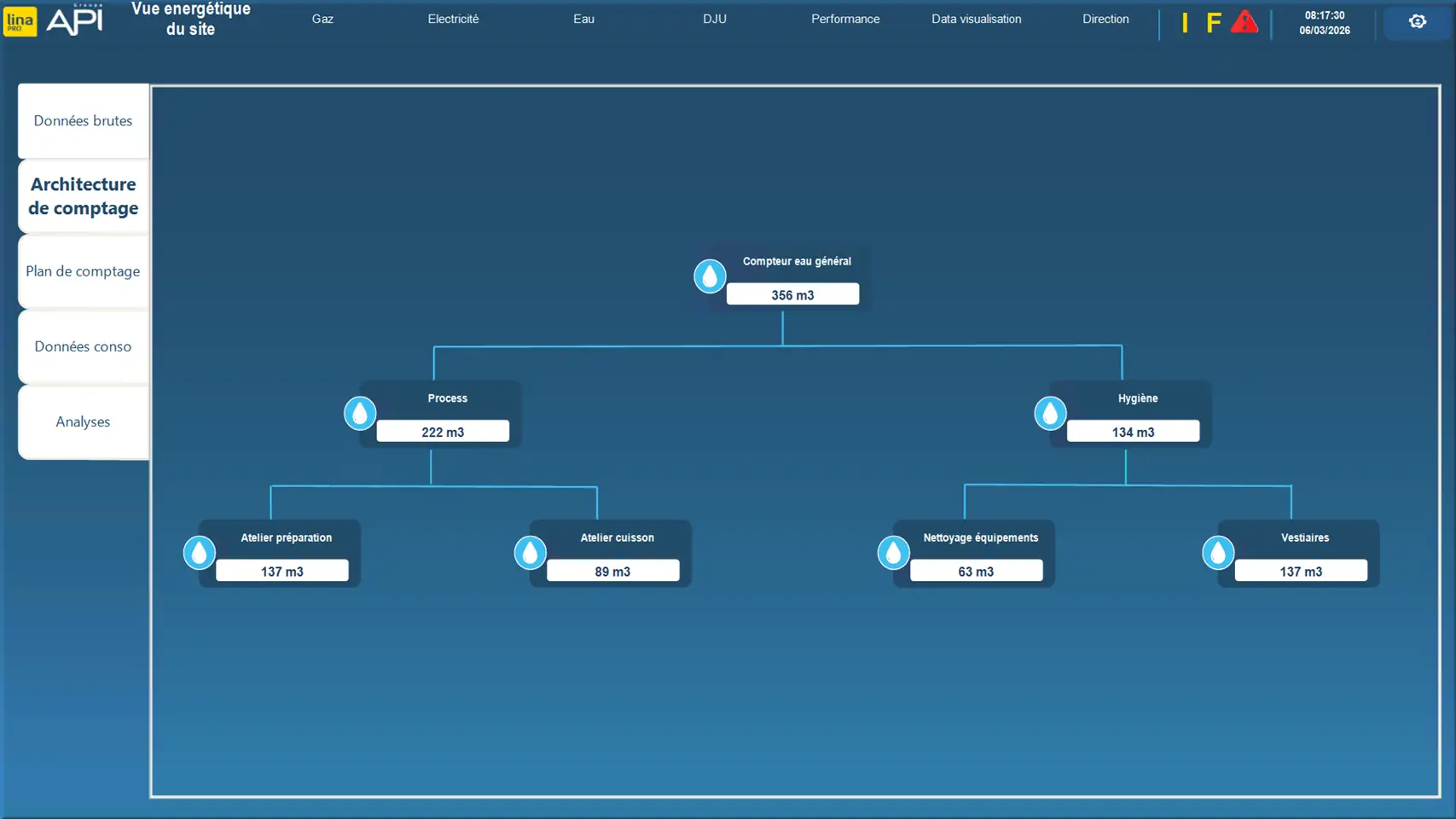Open settings via the gear icon

pyautogui.click(x=1417, y=22)
